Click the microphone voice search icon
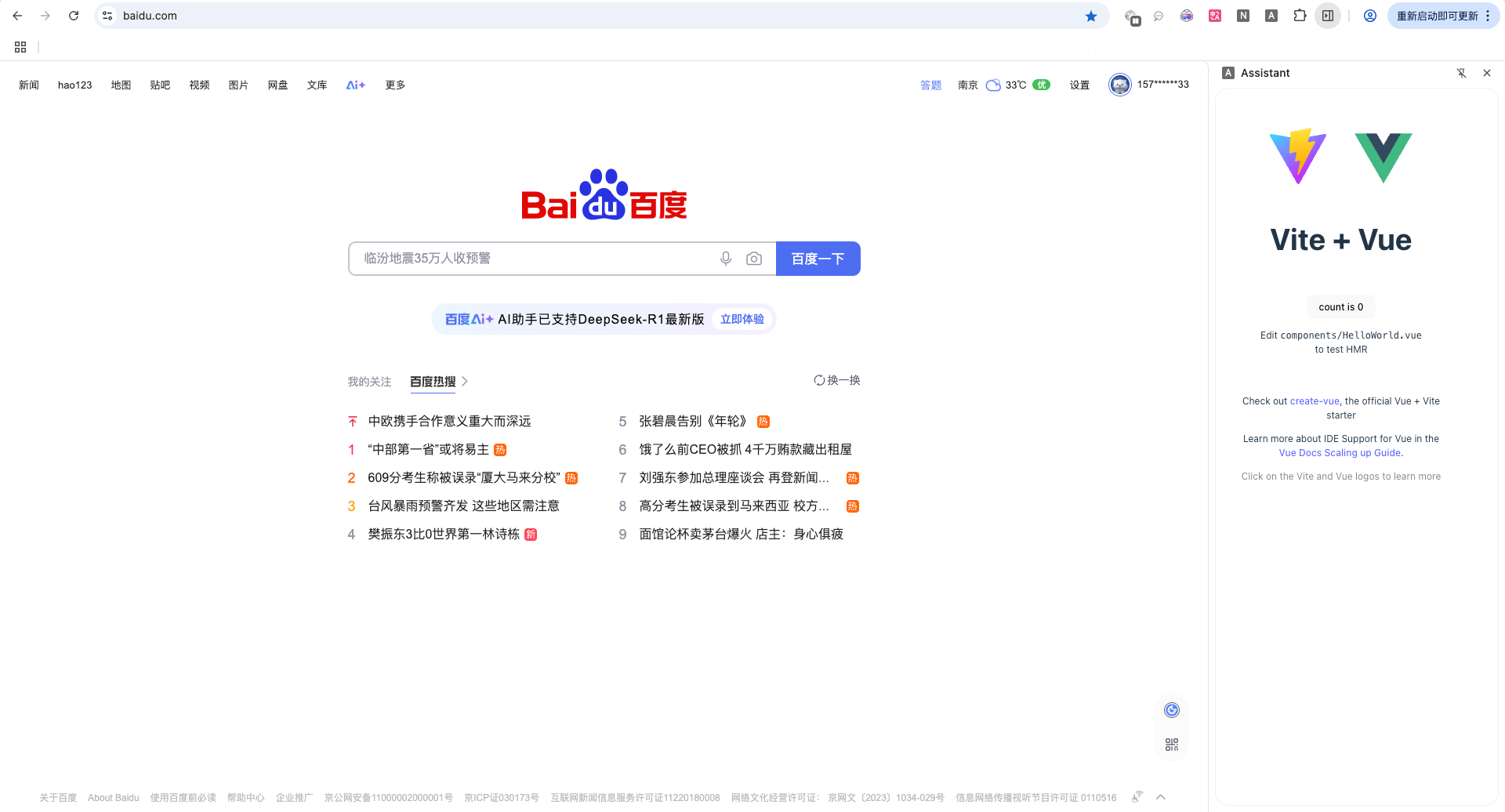This screenshot has height=812, width=1505. [726, 259]
